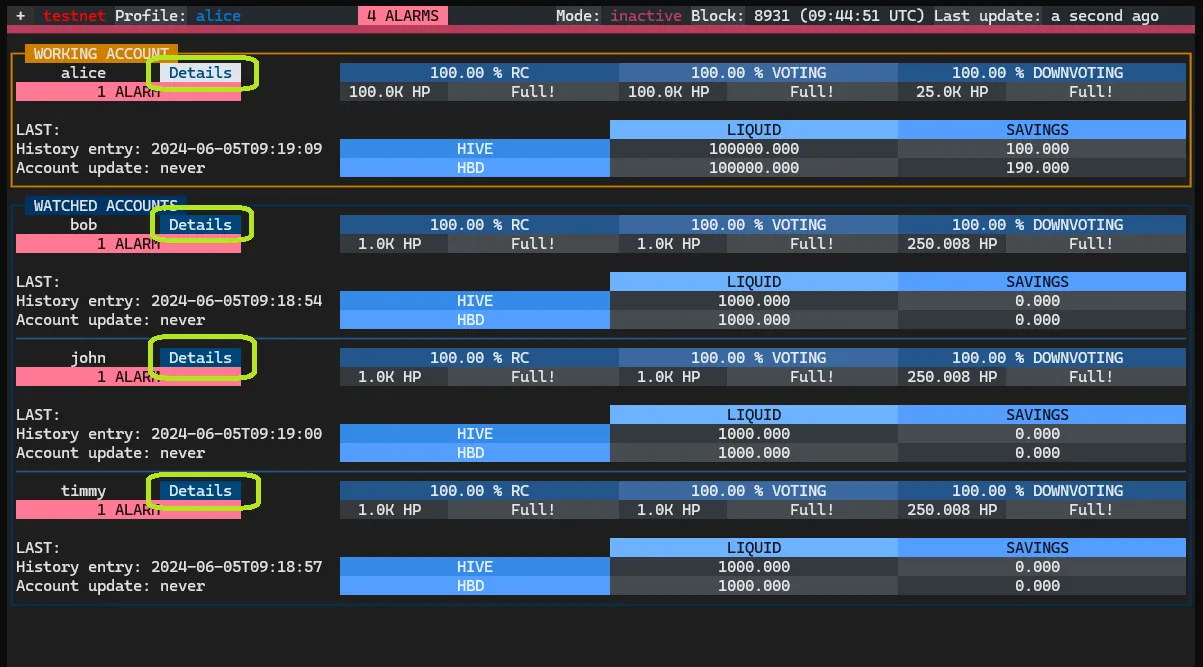The height and width of the screenshot is (667, 1203).
Task: Click john's history entry 2024-06-05T09:19:00
Action: tap(169, 434)
